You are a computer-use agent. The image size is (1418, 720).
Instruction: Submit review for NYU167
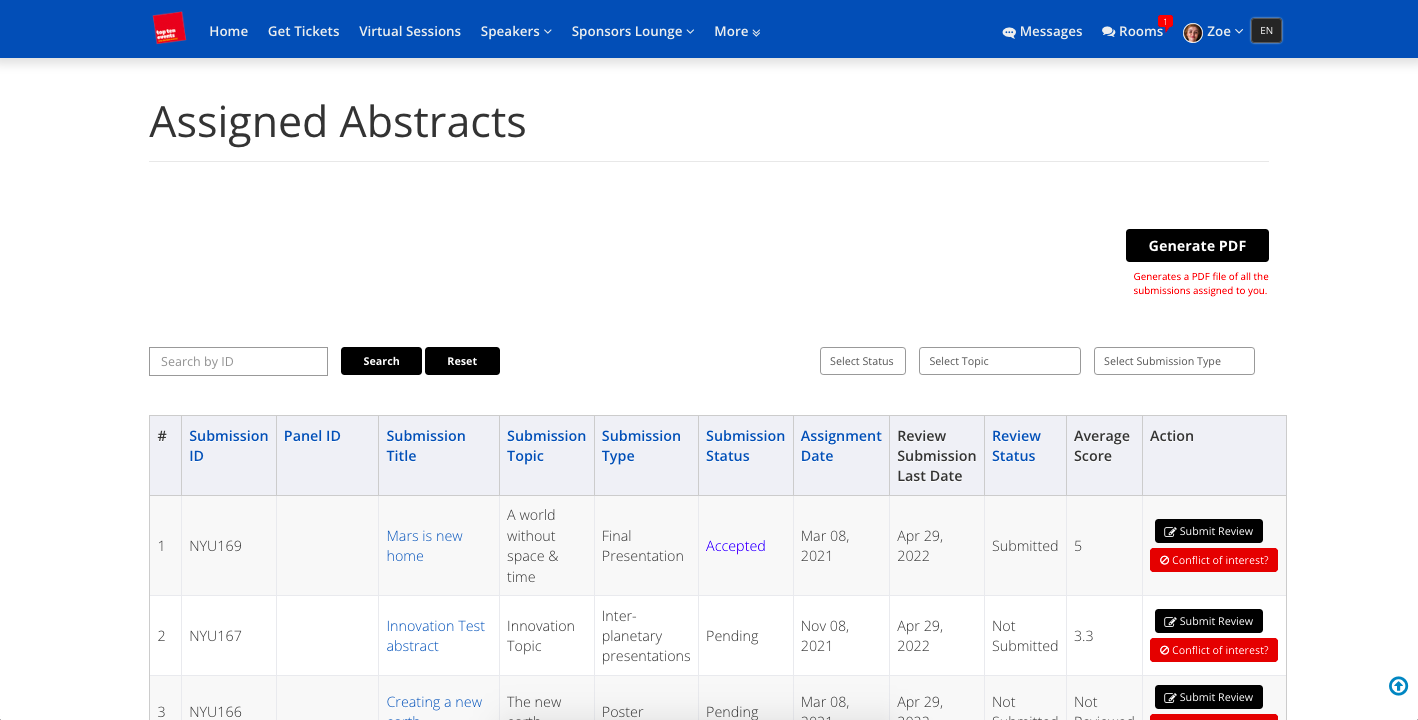[1208, 621]
